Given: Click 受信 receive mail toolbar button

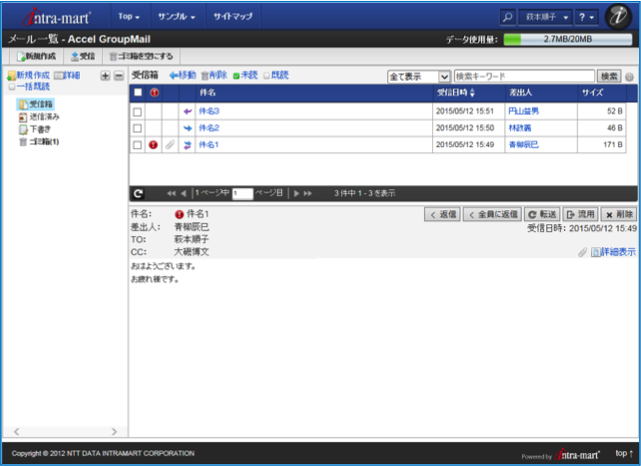Looking at the screenshot, I should (83, 56).
